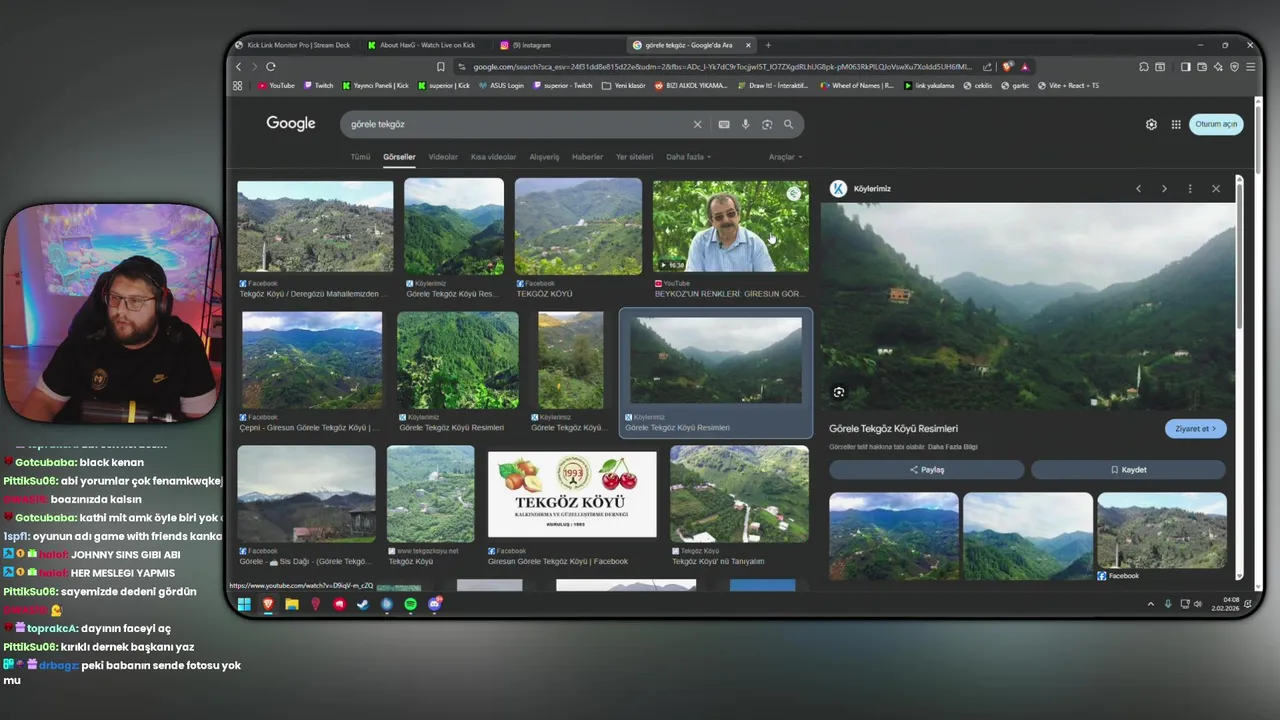Open Yer siteleri tab
Image resolution: width=1280 pixels, height=720 pixels.
click(x=634, y=157)
